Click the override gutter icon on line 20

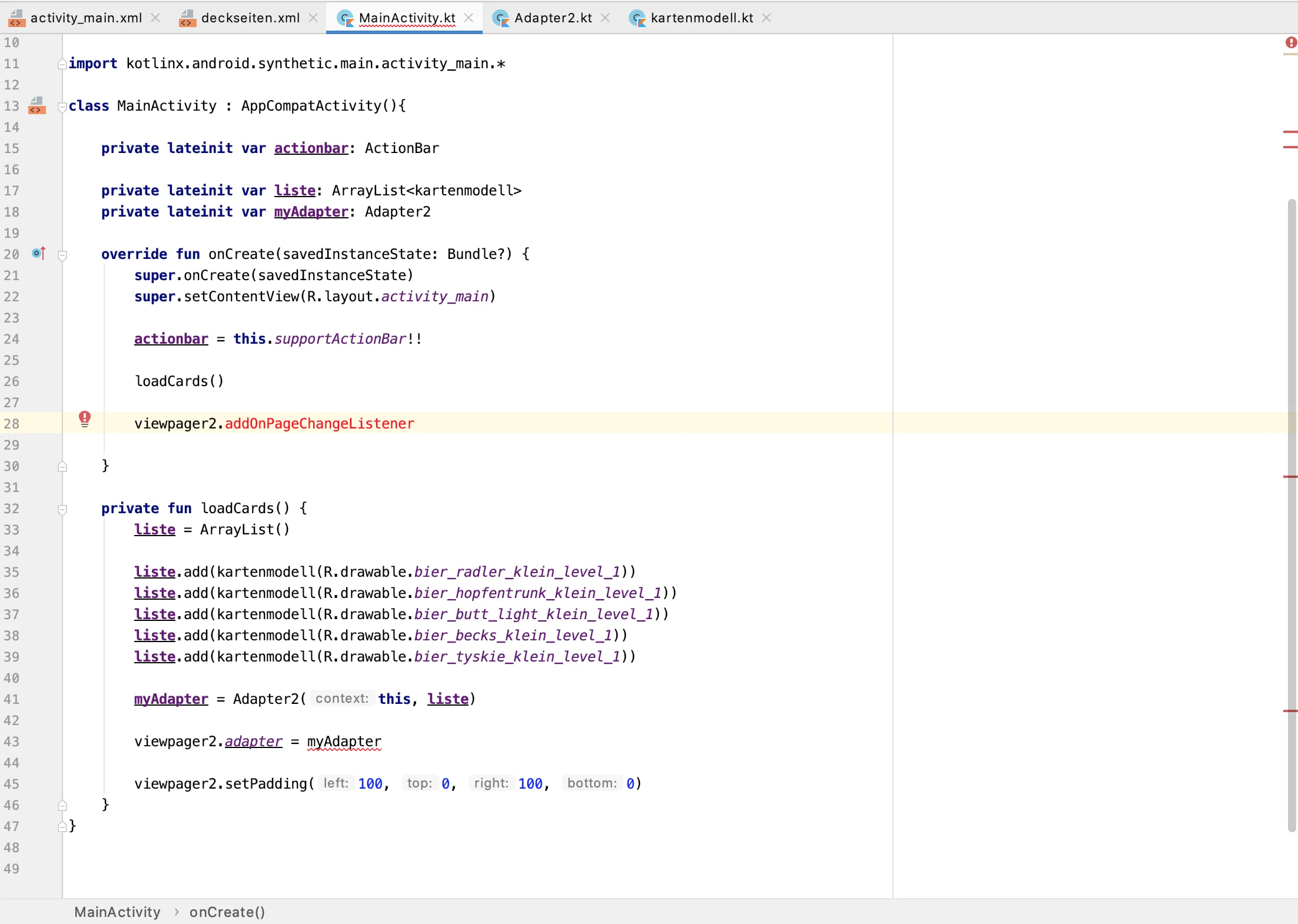(39, 254)
